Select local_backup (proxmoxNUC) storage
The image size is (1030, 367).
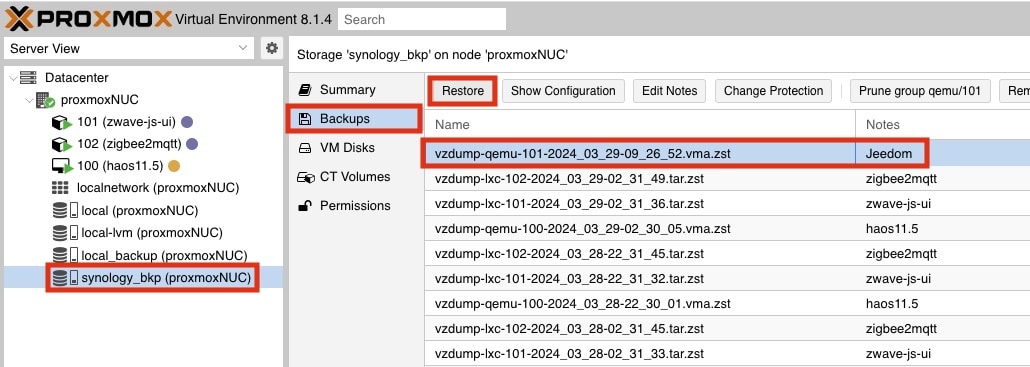point(164,255)
